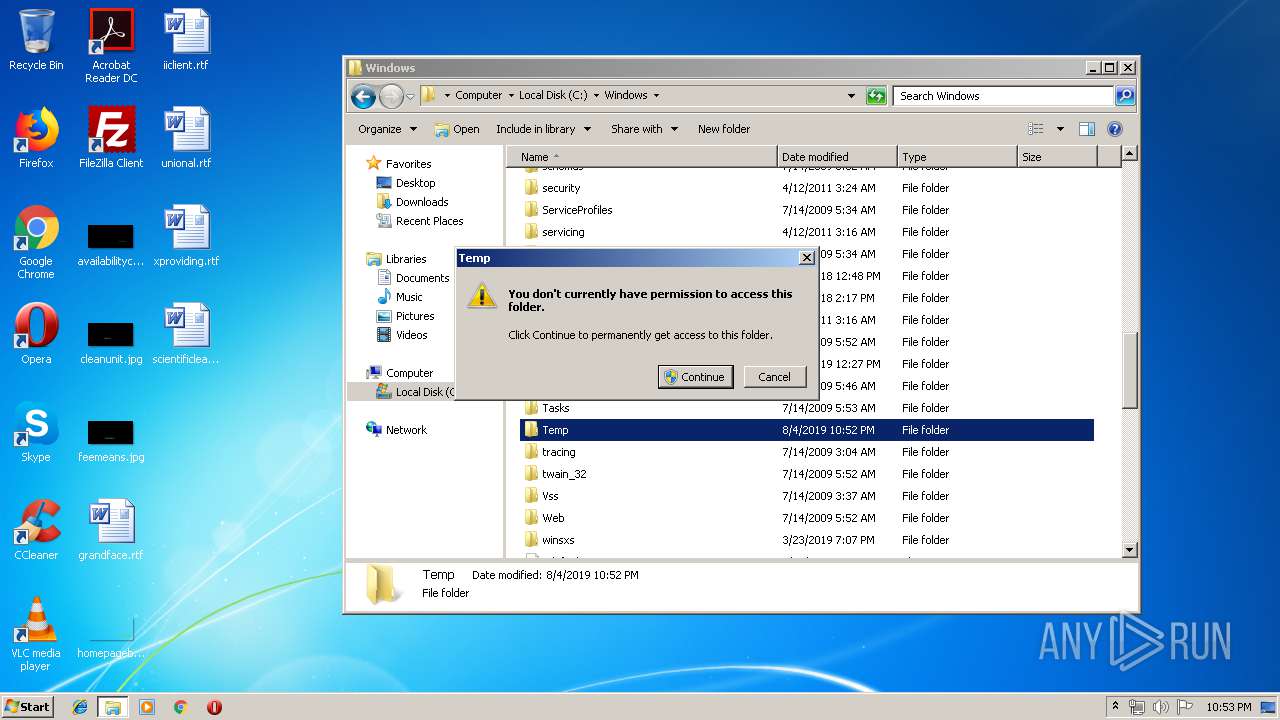Sort by the Date modified column header
This screenshot has height=720, width=1280.
point(837,157)
